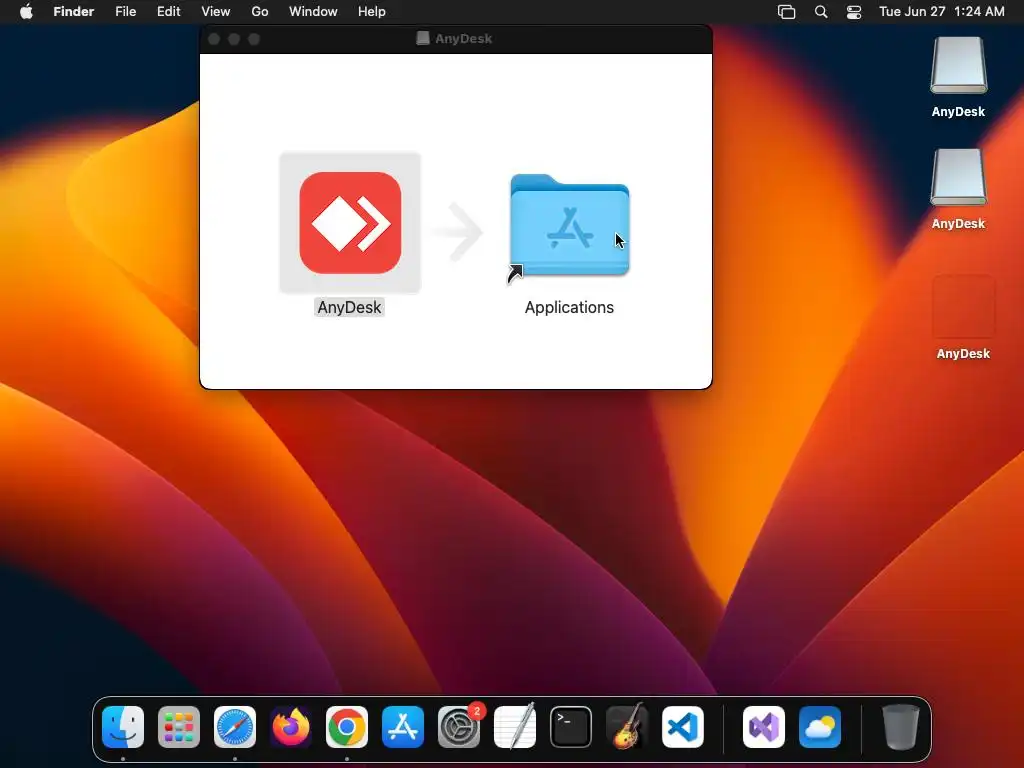This screenshot has height=768, width=1024.
Task: Minimize the AnyDesk installer window
Action: coord(234,39)
